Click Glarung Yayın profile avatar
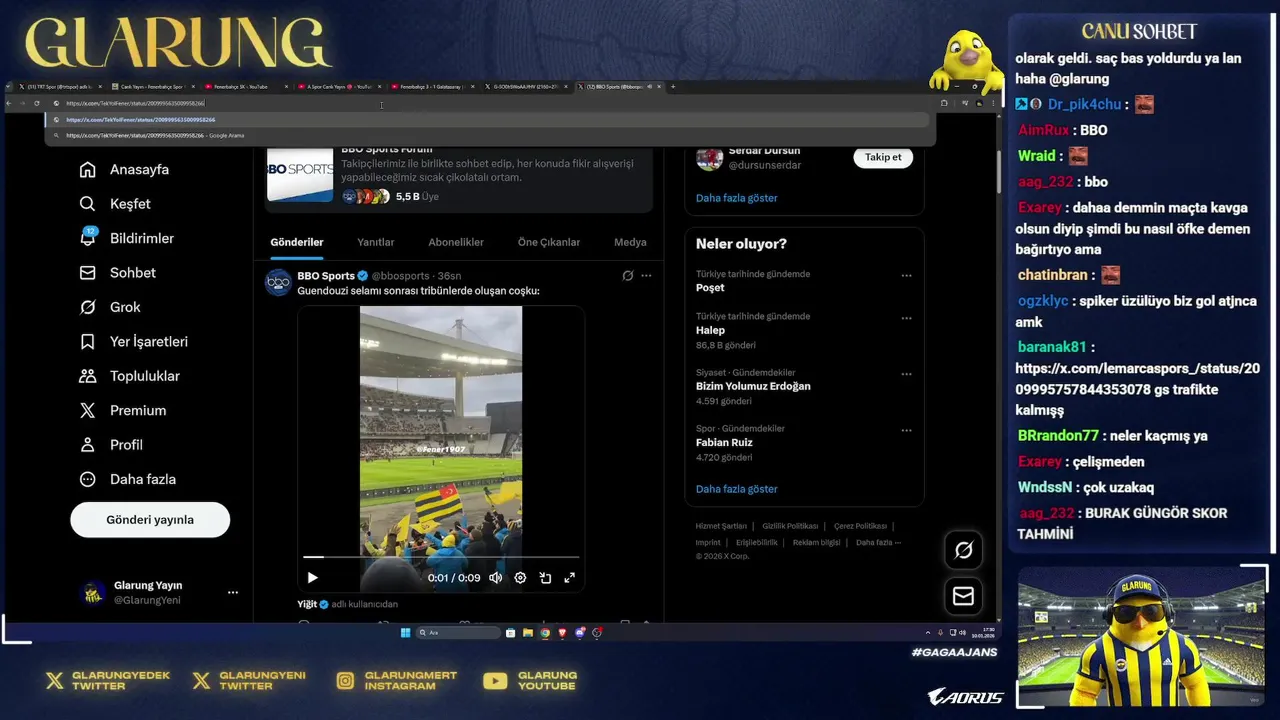 (93, 593)
